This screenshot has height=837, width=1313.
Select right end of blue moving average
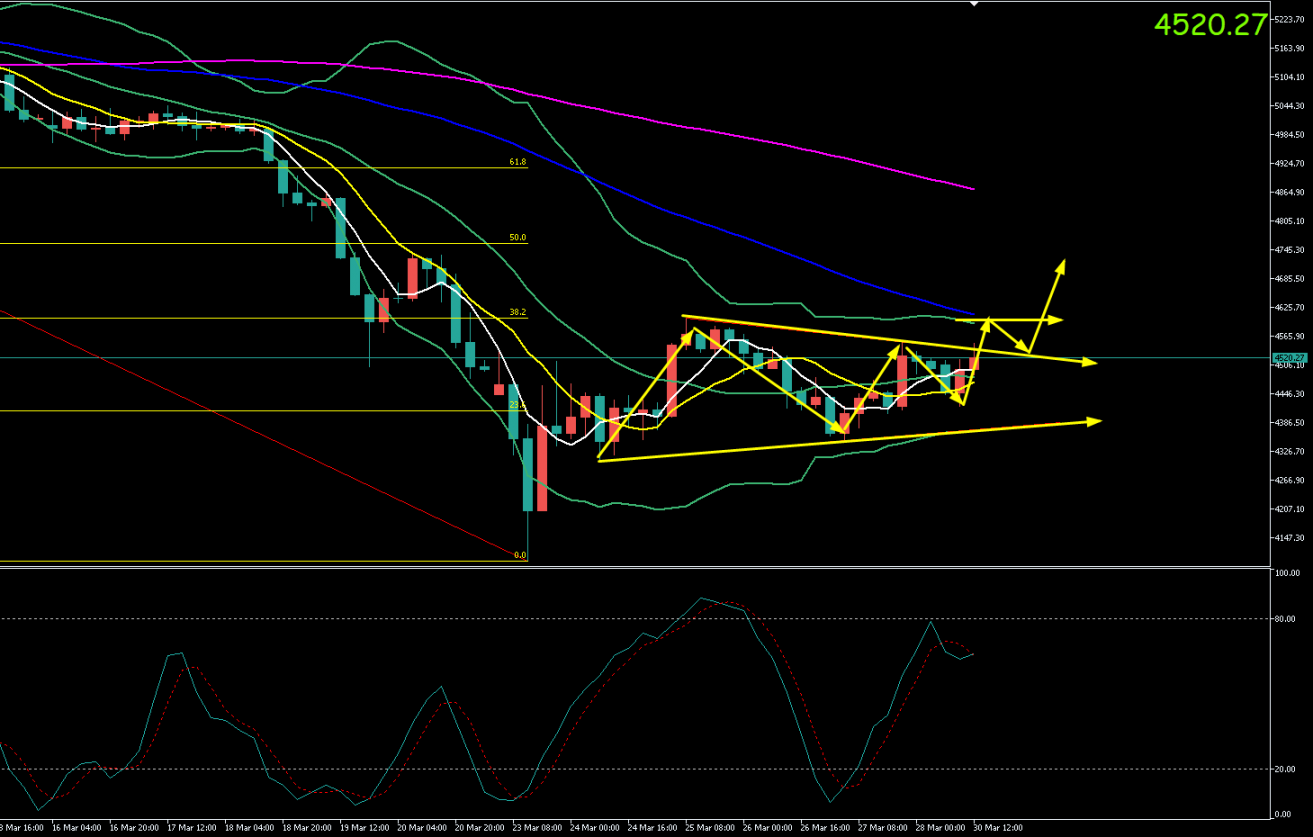click(974, 313)
